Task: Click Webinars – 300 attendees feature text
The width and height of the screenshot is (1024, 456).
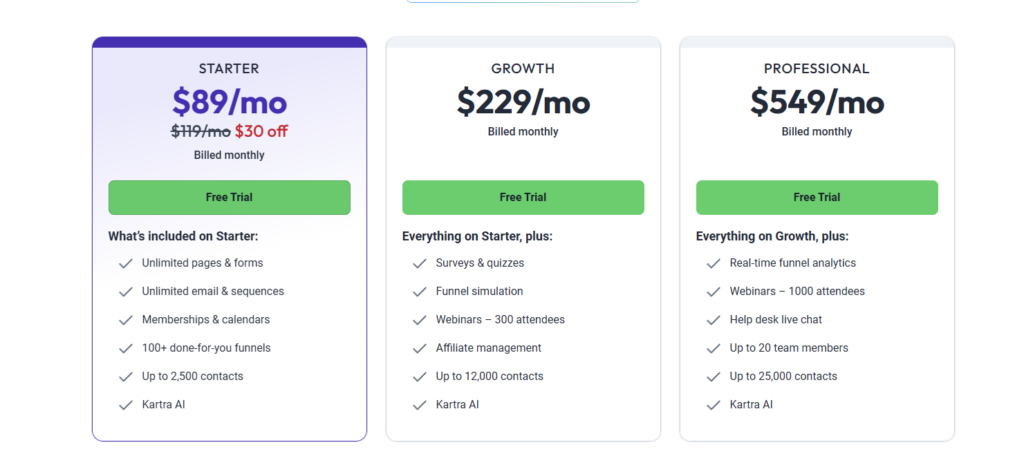Action: [500, 319]
